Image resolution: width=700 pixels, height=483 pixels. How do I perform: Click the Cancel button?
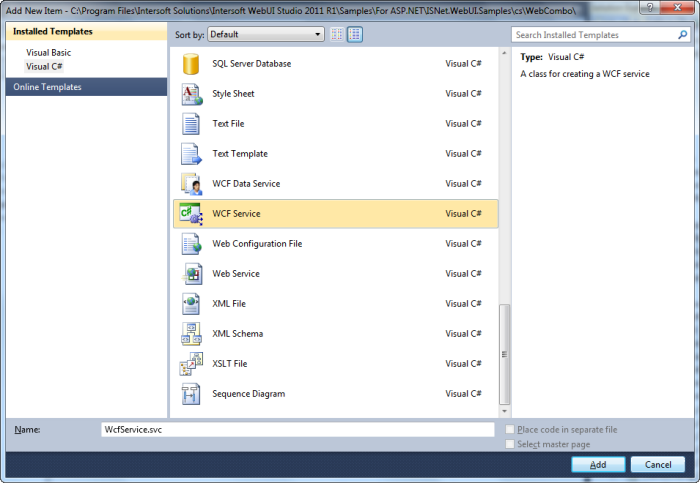pos(657,465)
